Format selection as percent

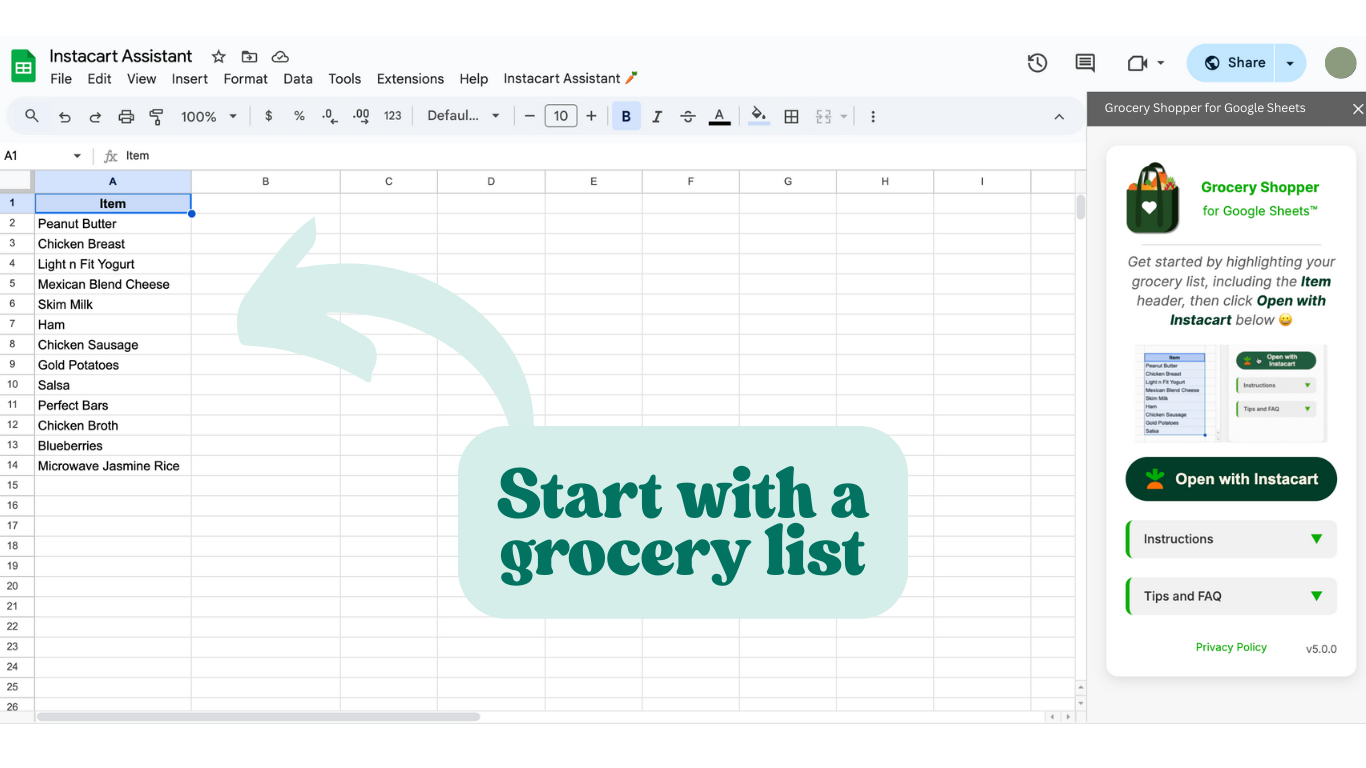(x=298, y=116)
